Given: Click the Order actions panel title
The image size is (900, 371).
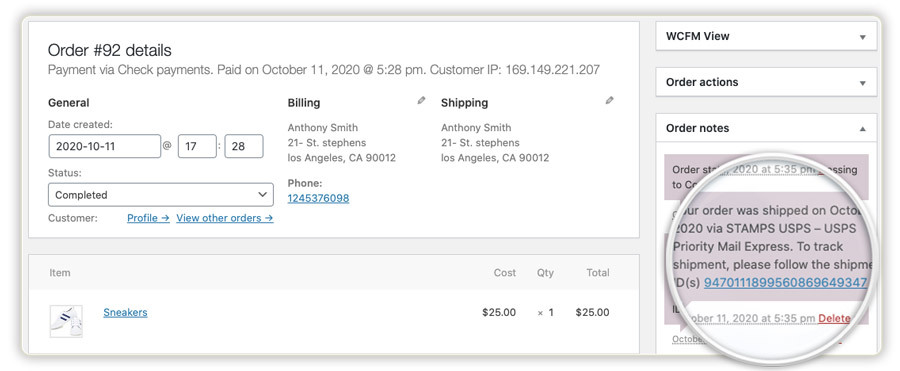Looking at the screenshot, I should pyautogui.click(x=702, y=82).
